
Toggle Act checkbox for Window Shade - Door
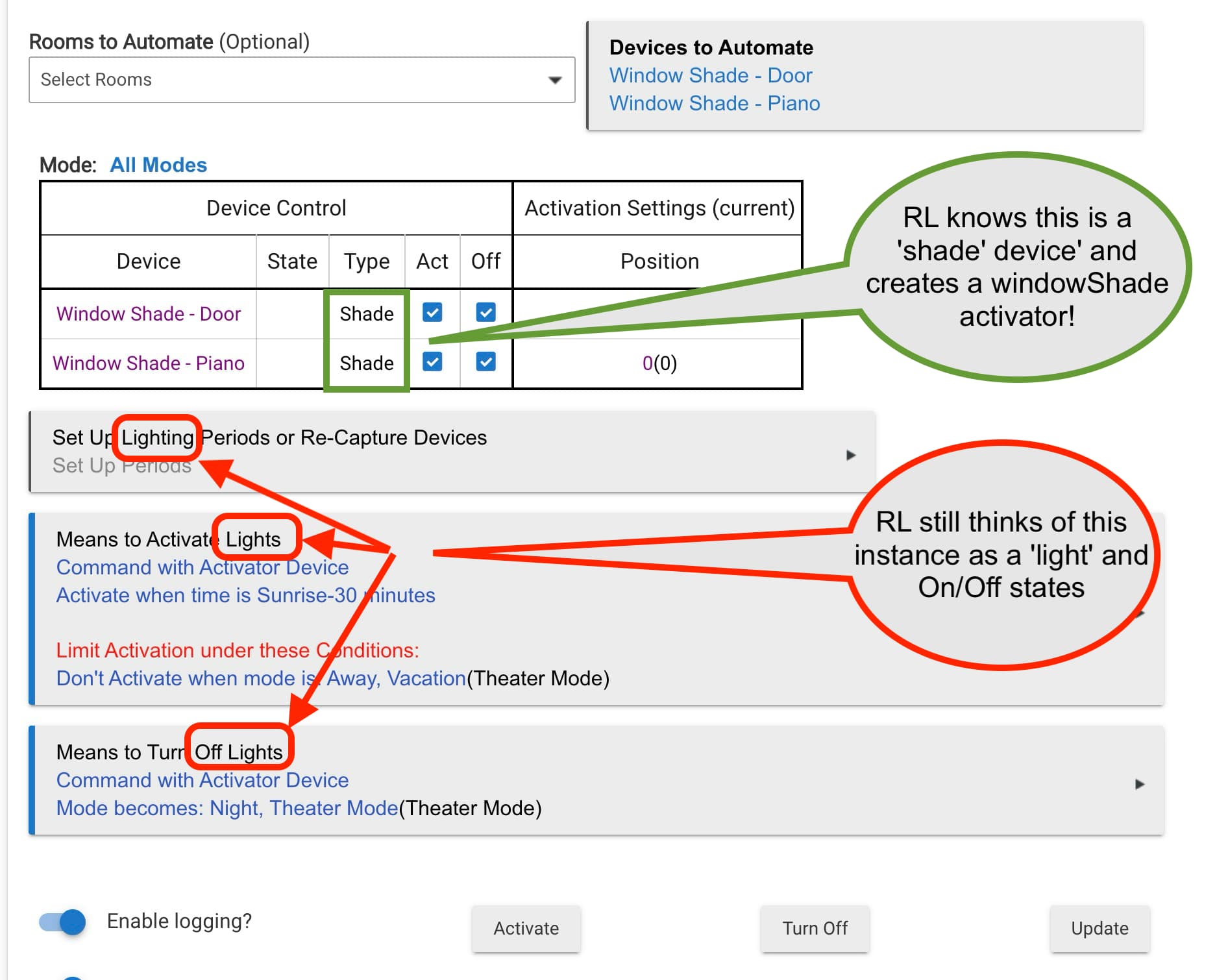click(432, 312)
